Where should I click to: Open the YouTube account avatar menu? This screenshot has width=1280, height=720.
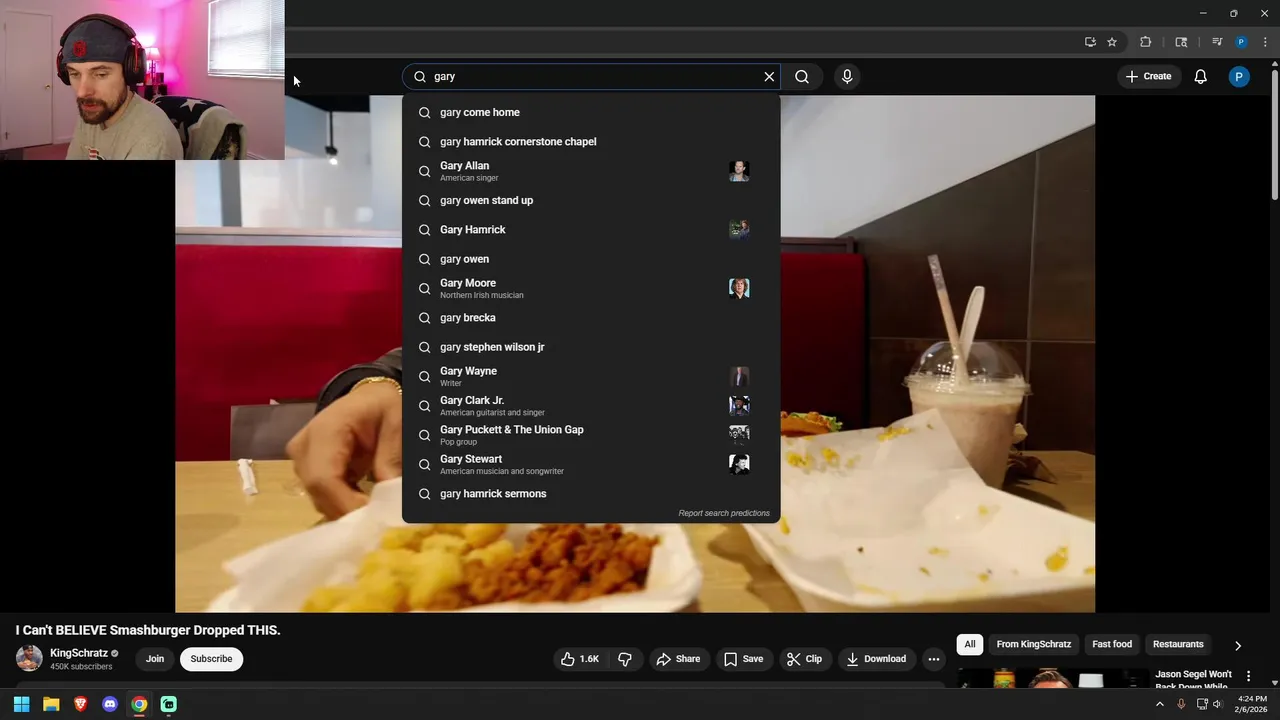tap(1239, 76)
